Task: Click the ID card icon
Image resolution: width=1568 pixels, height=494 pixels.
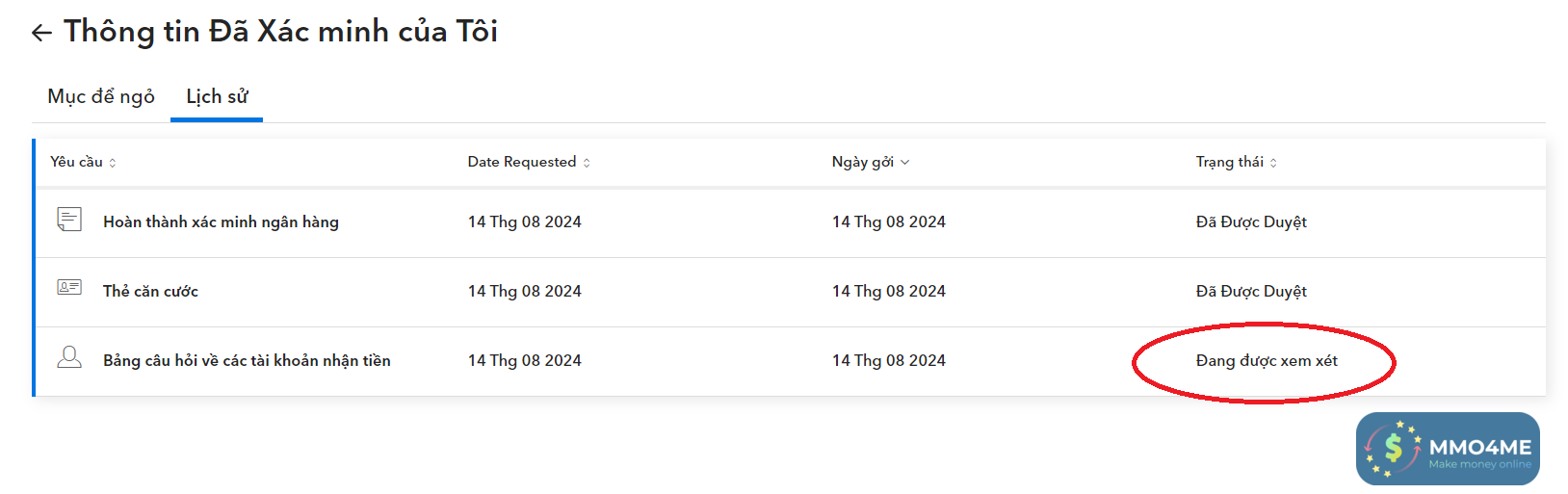Action: (69, 288)
